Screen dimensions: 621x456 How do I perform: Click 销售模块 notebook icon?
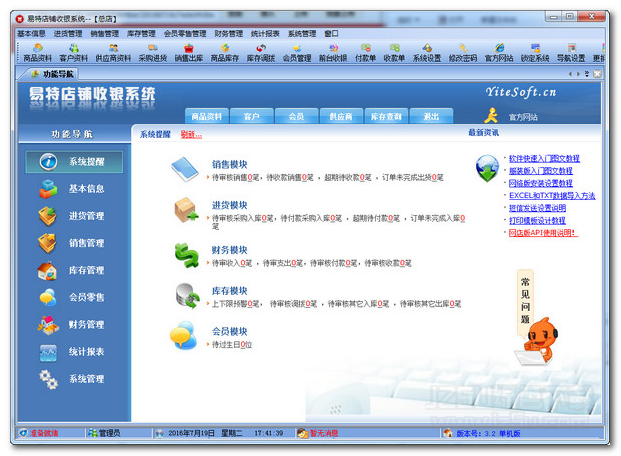[x=185, y=169]
